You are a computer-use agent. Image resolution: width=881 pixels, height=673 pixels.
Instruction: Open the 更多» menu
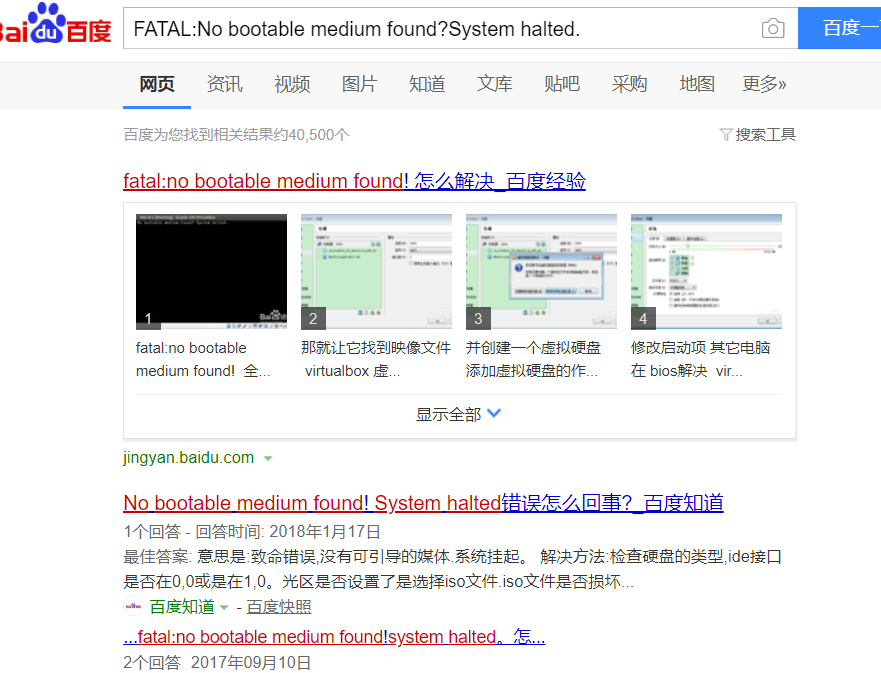(x=764, y=85)
